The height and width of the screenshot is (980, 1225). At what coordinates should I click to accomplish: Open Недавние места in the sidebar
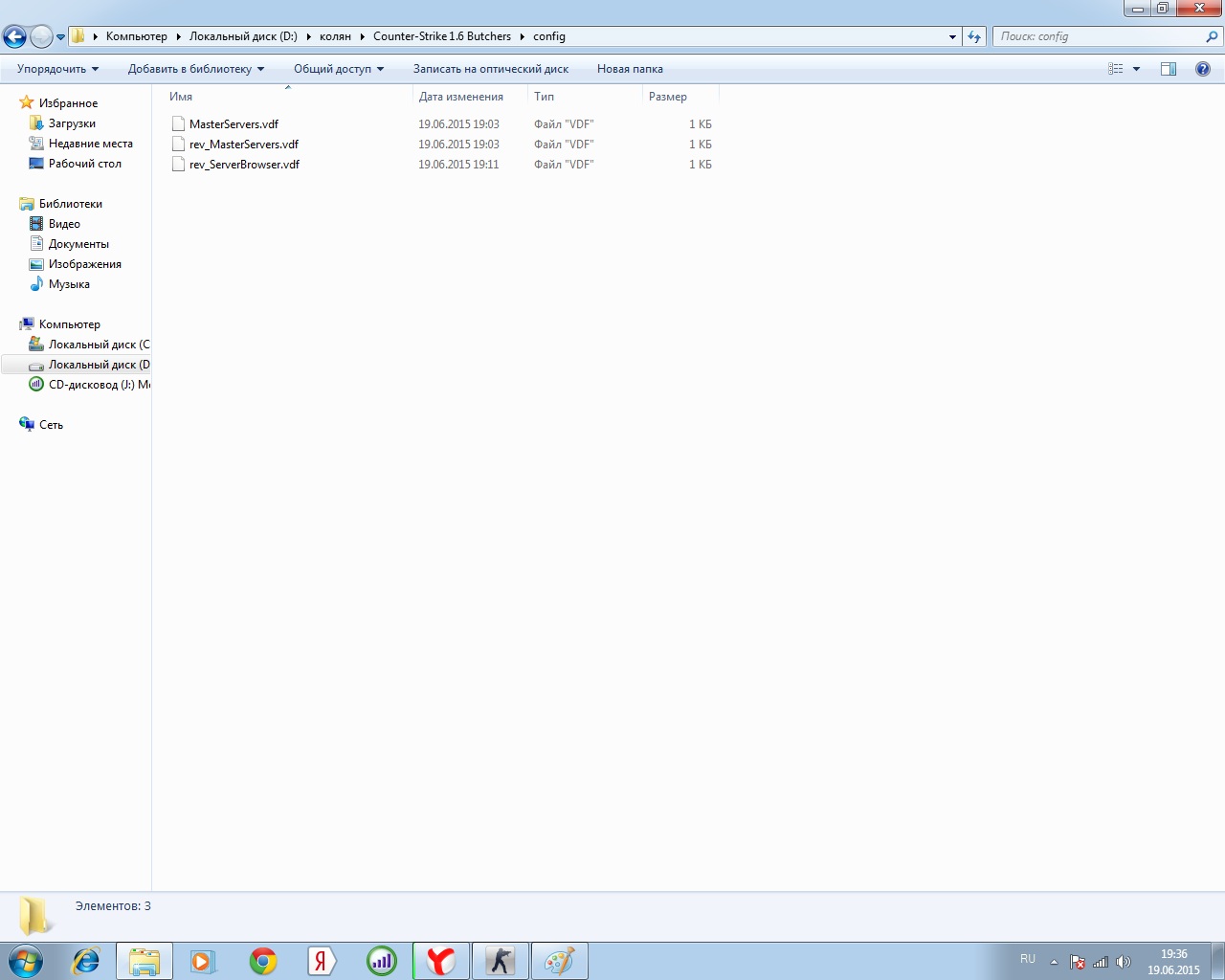click(90, 144)
